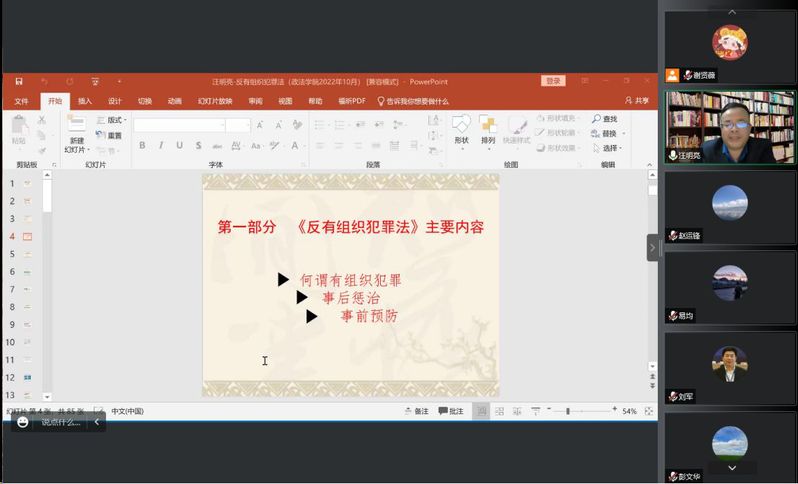Expand the font name combo box
The image size is (798, 484).
coord(218,125)
